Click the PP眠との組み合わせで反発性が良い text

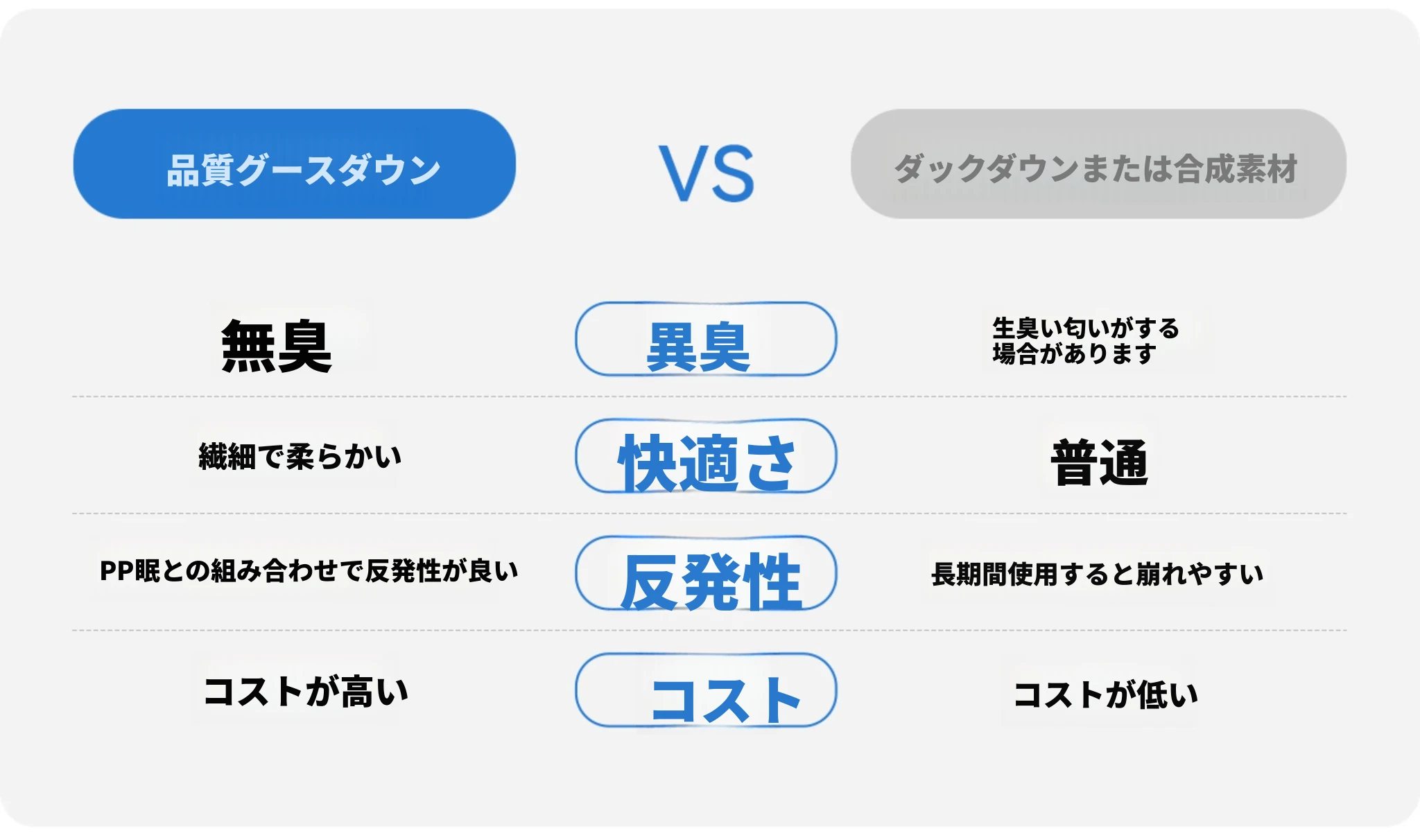point(309,571)
